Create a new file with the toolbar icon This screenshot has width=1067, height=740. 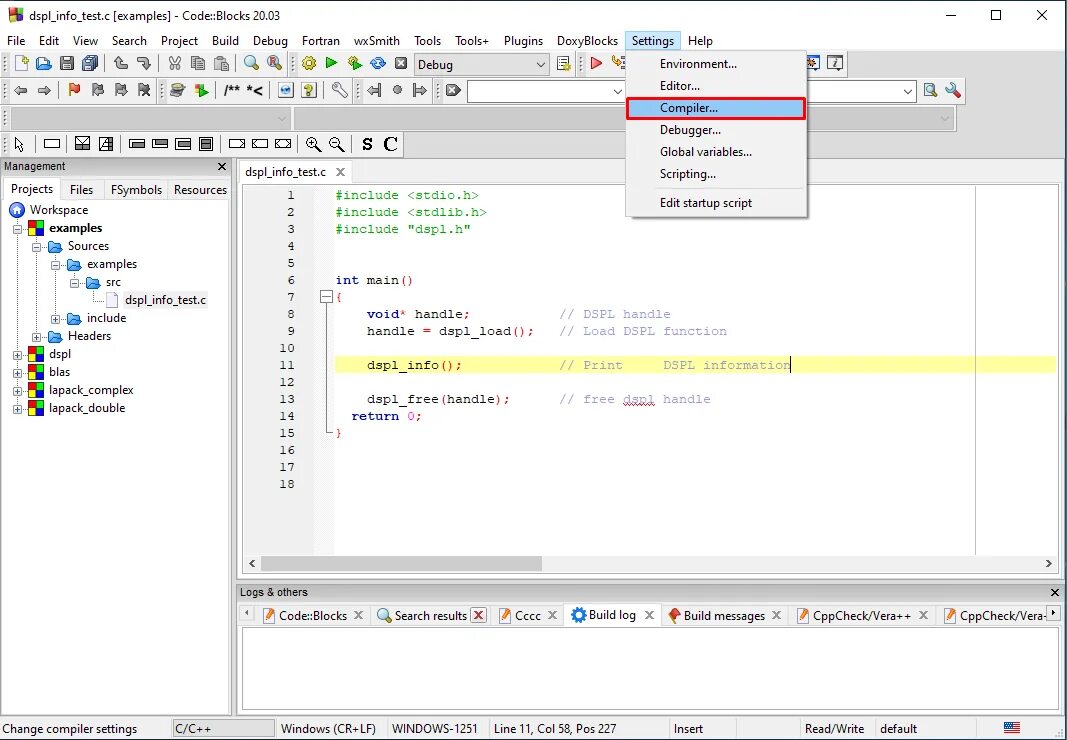pyautogui.click(x=21, y=63)
